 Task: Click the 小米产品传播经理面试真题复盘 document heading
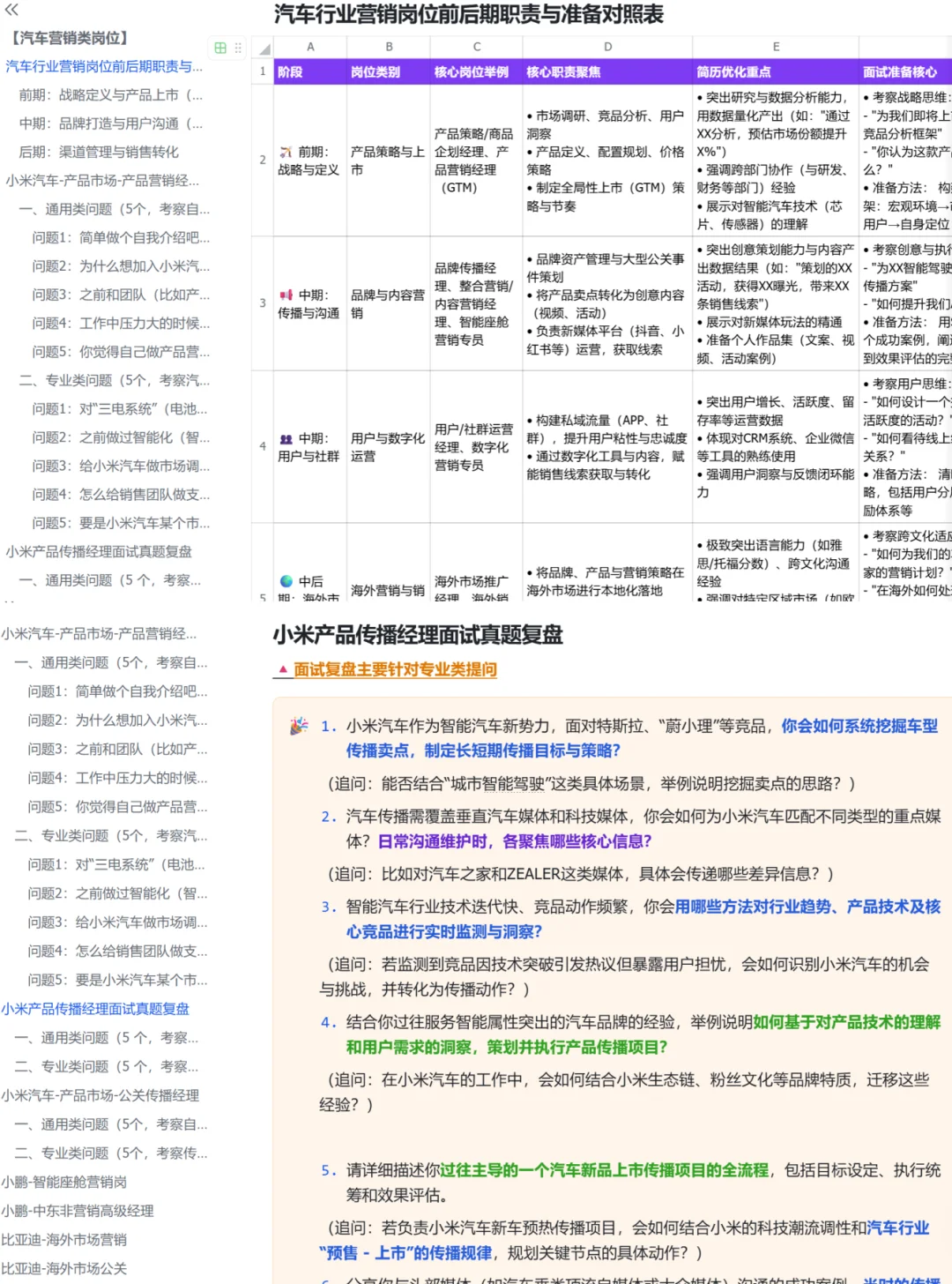pos(418,634)
